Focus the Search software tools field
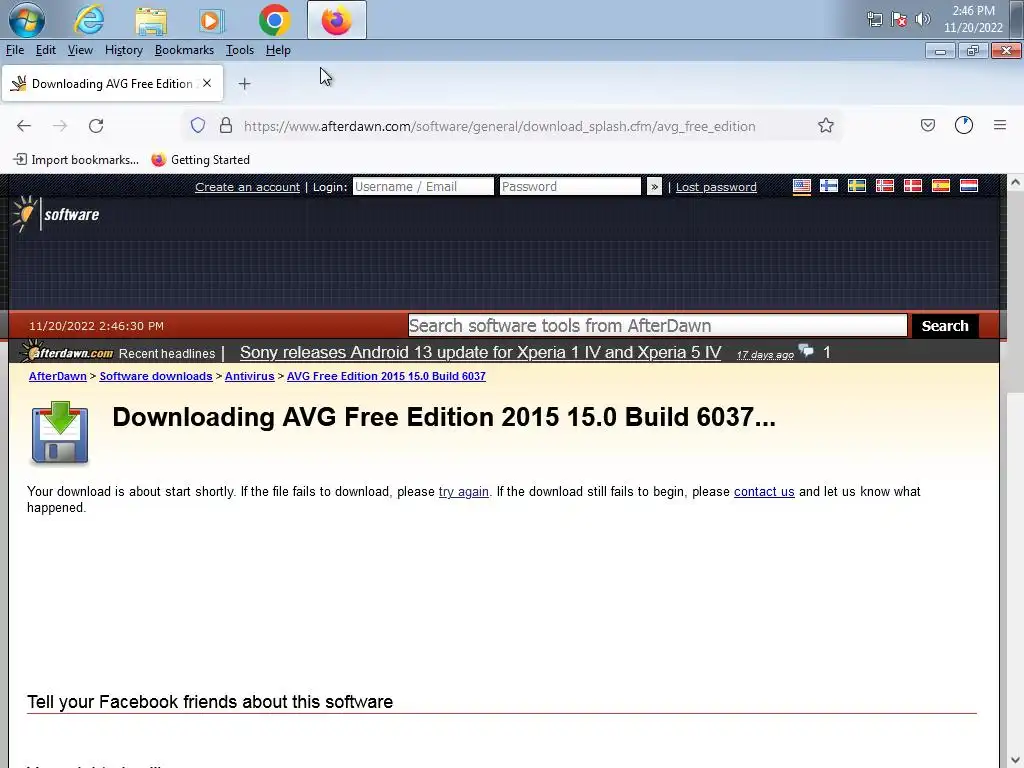This screenshot has width=1024, height=768. tap(658, 325)
